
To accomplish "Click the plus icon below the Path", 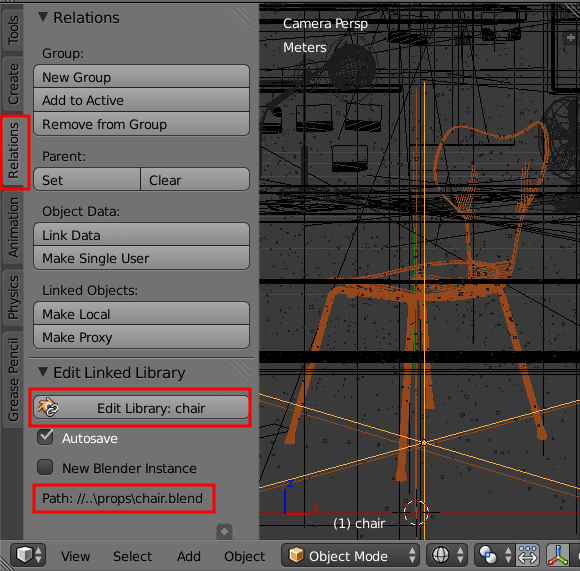I will pos(224,532).
